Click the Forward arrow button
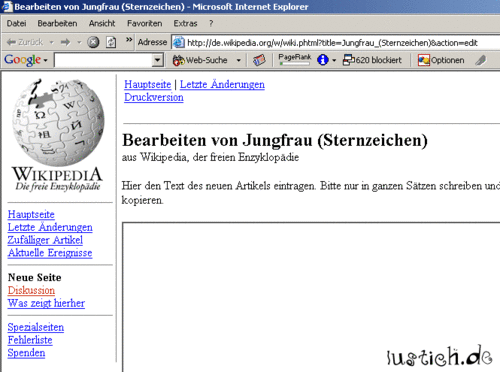 coord(66,42)
